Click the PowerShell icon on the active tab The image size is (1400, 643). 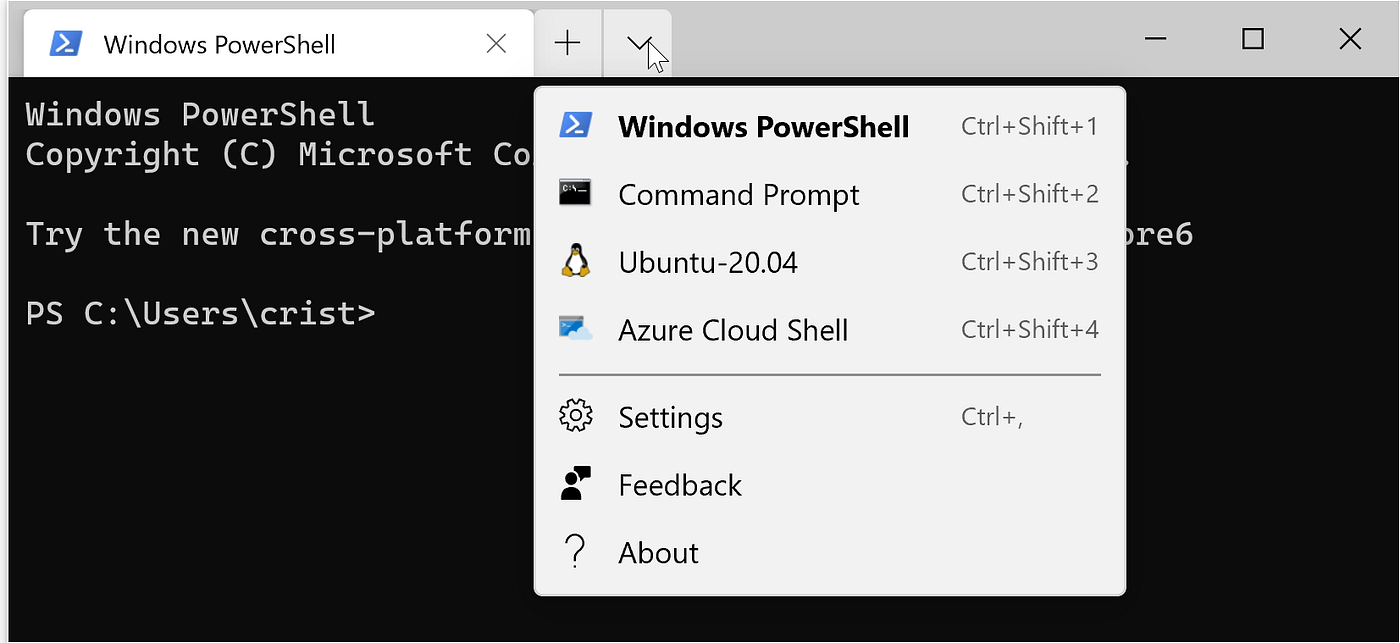(x=66, y=43)
